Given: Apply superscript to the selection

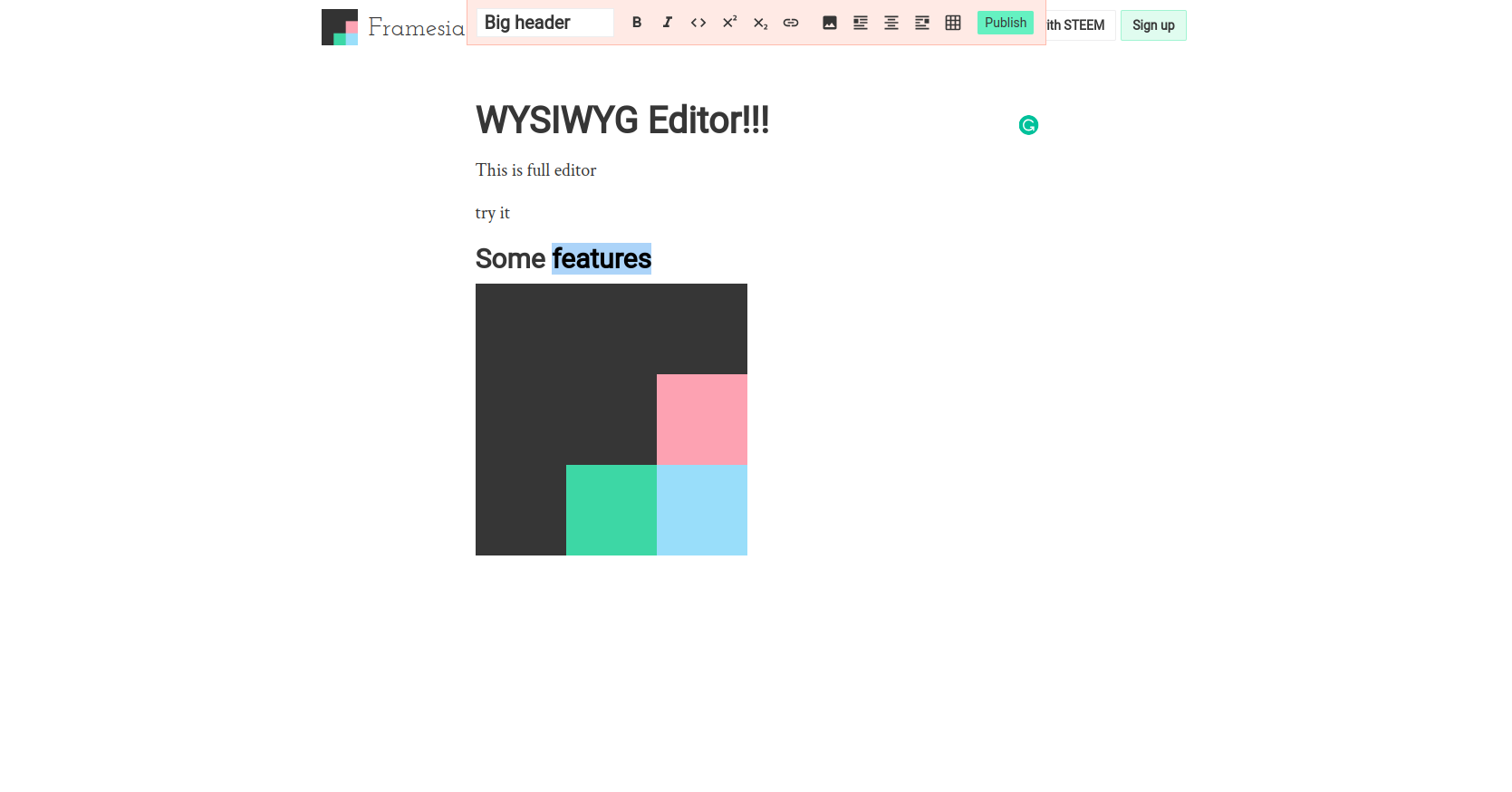Looking at the screenshot, I should tap(729, 23).
